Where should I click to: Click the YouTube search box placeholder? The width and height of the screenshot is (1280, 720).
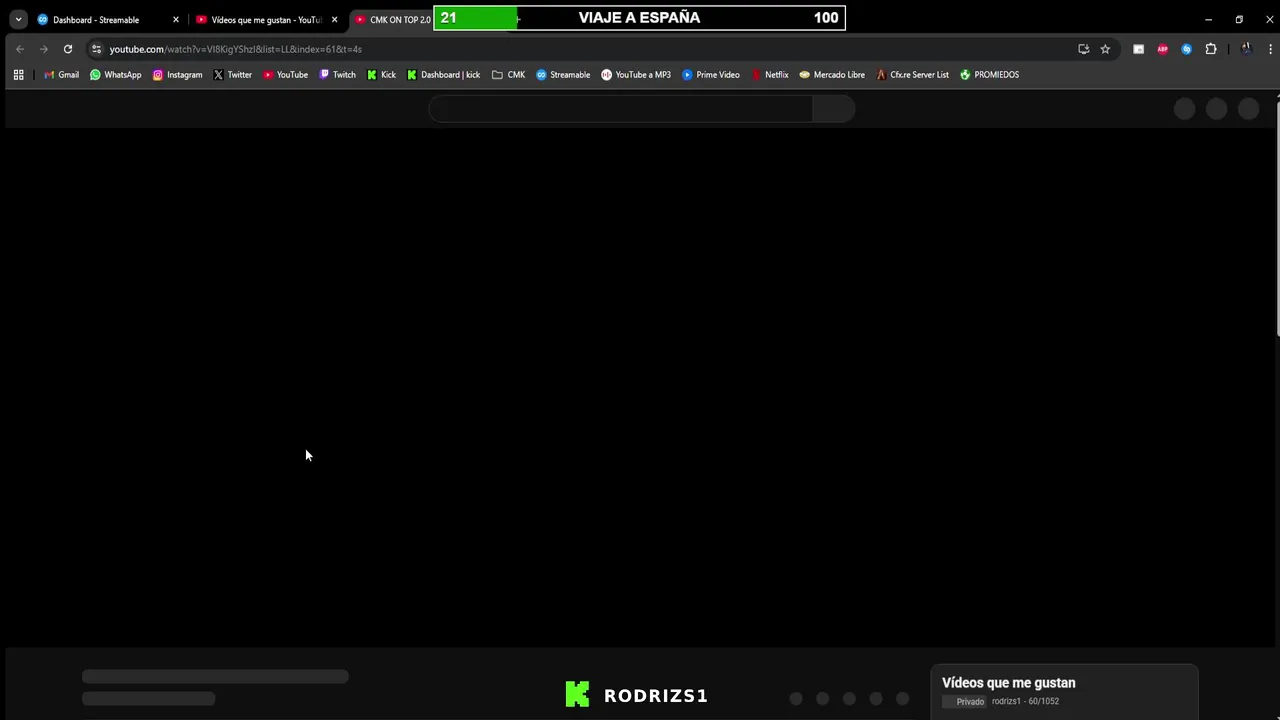(x=621, y=109)
